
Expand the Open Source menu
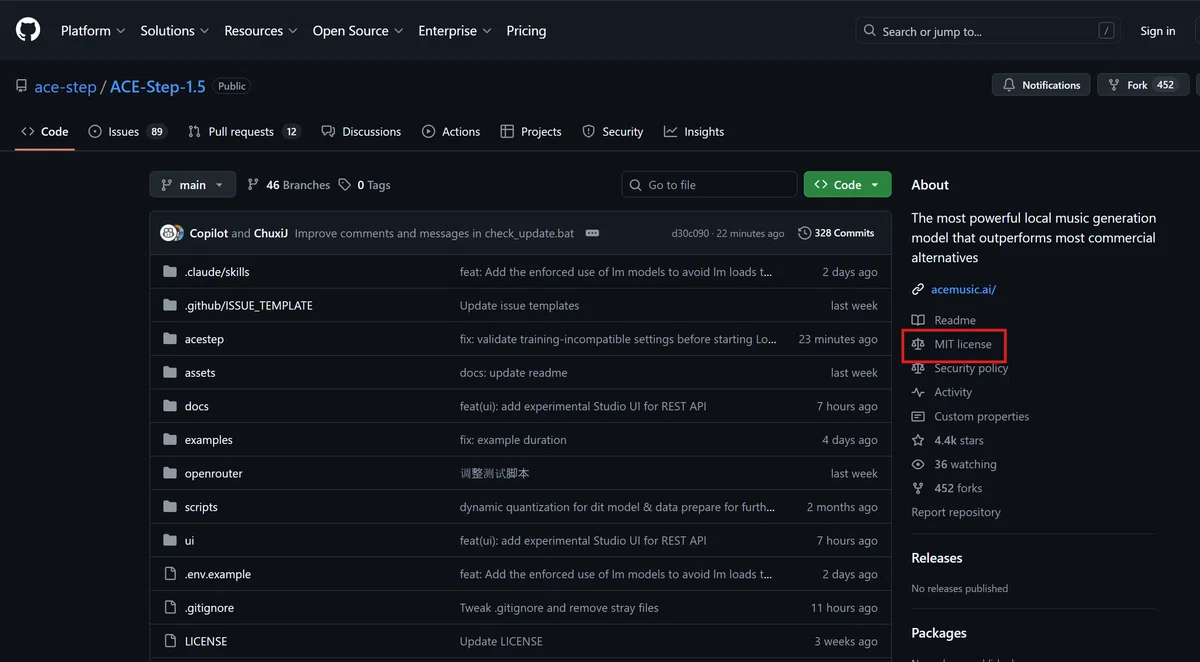click(358, 31)
